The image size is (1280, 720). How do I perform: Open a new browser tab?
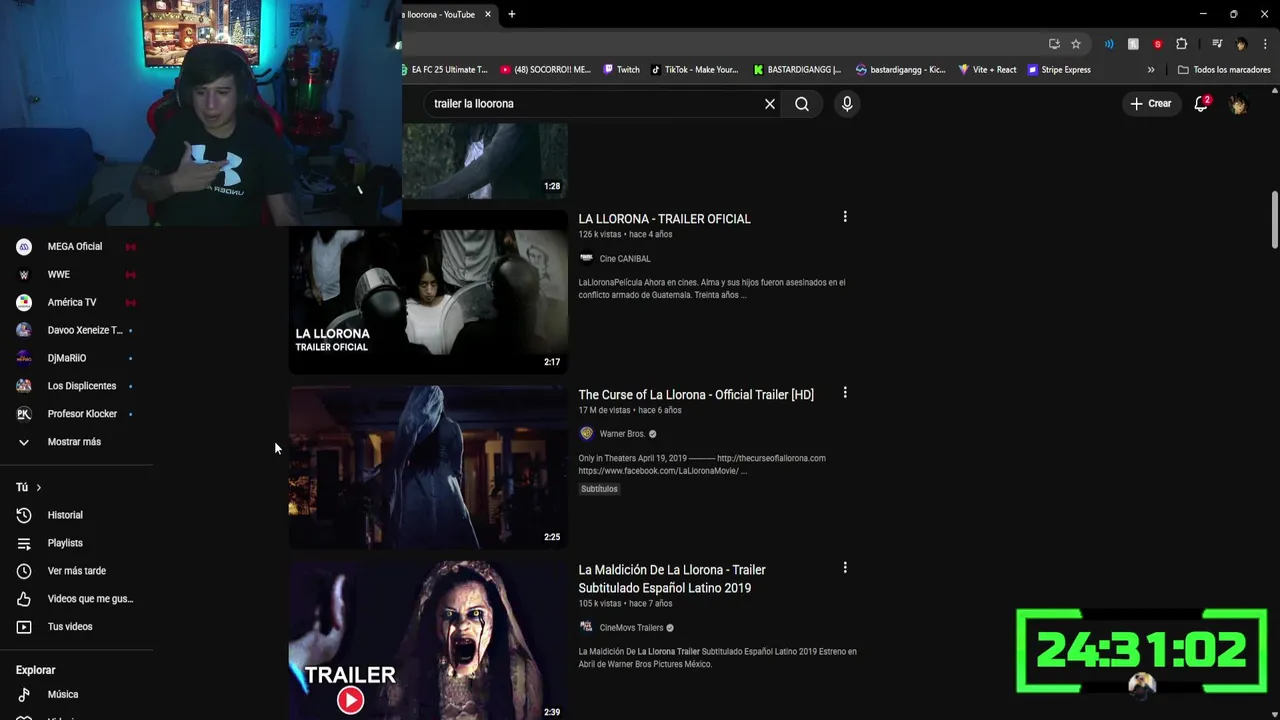pos(512,14)
